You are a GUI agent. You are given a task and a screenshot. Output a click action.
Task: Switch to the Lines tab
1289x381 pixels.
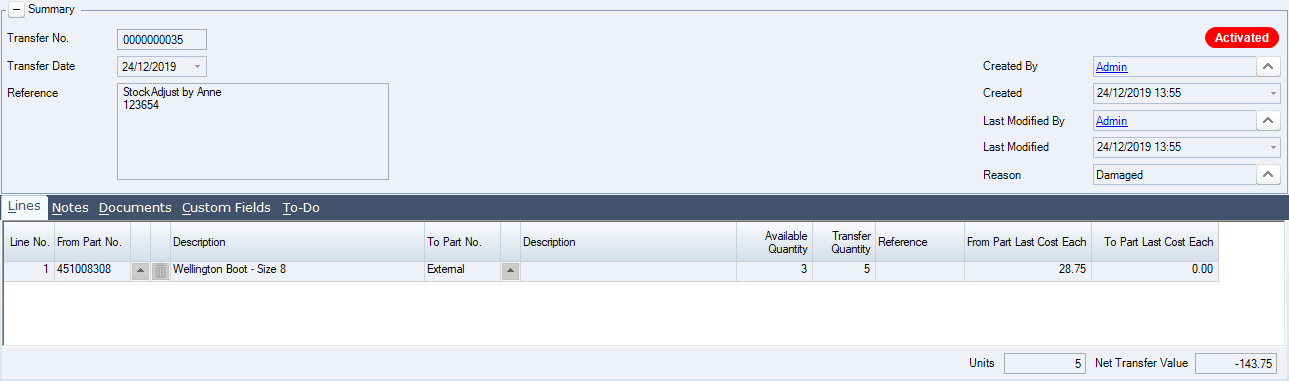(x=24, y=206)
